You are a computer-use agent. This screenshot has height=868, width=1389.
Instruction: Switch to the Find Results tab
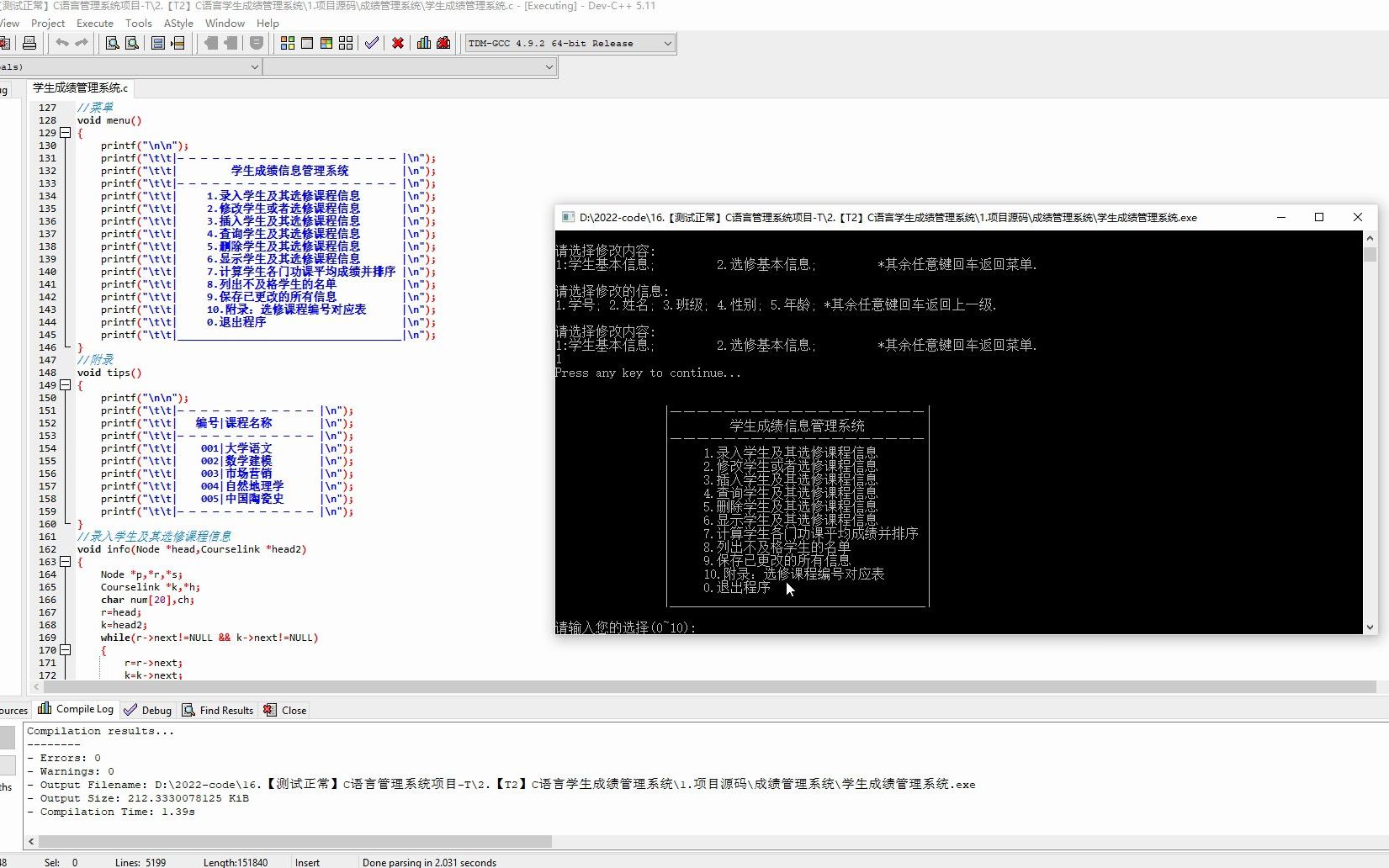[x=218, y=710]
